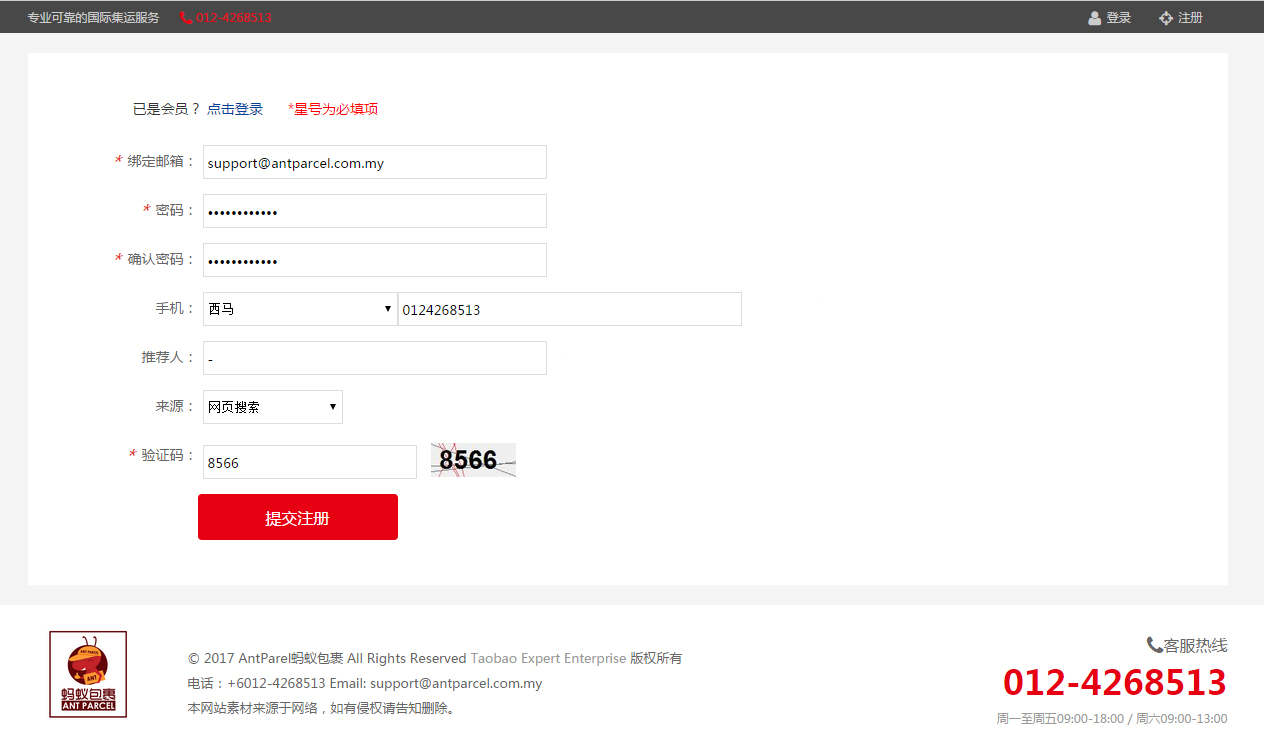Click the header phone number 012-4268513
The height and width of the screenshot is (745, 1264).
(x=234, y=18)
